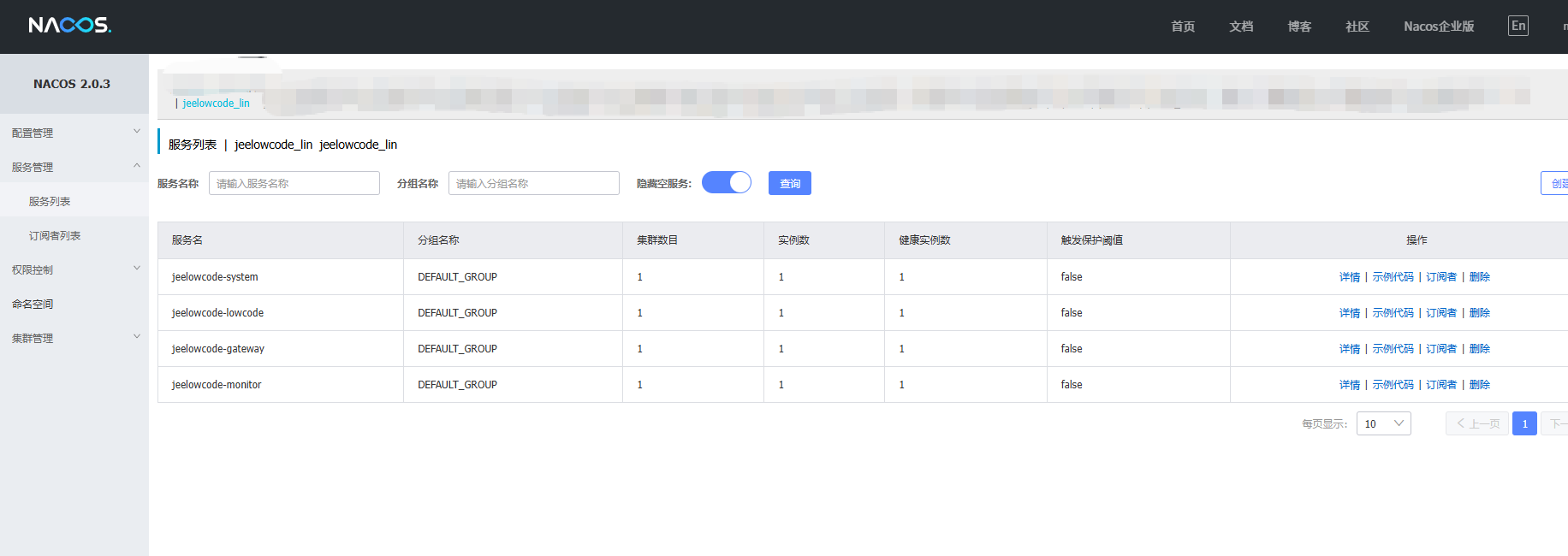
Task: Go to 文档 in top navigation
Action: point(1240,27)
